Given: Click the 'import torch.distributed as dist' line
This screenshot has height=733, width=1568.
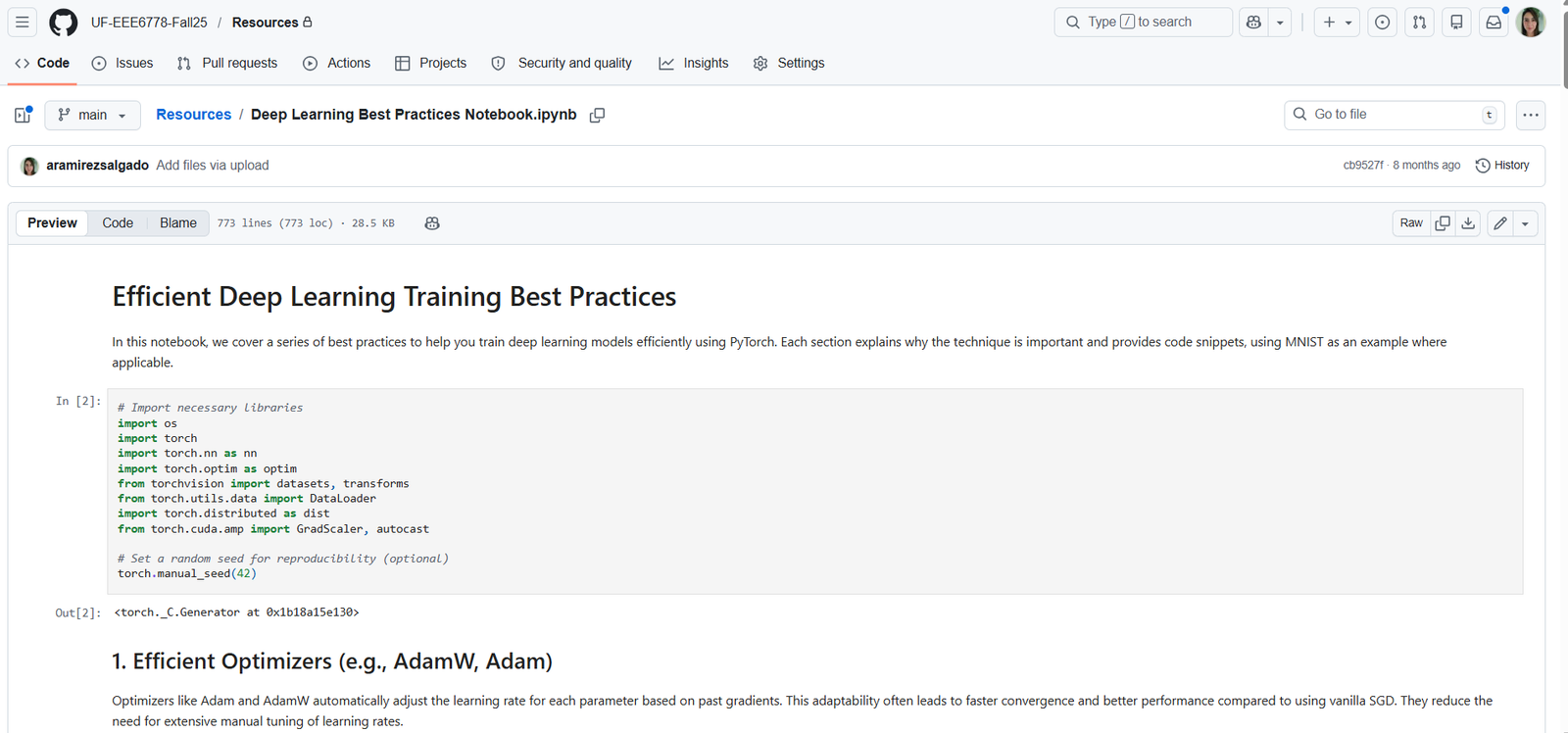Looking at the screenshot, I should pyautogui.click(x=223, y=513).
